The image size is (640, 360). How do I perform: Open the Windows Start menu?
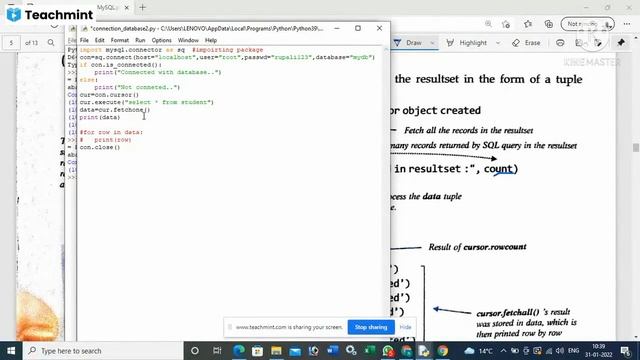11,351
